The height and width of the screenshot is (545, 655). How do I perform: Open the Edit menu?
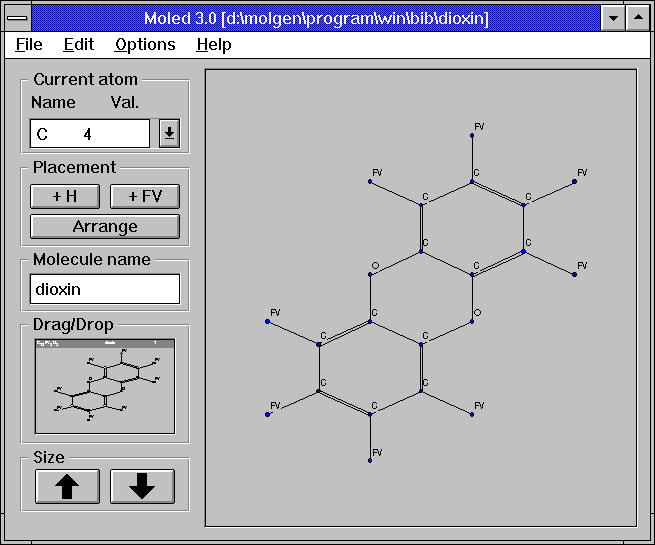pos(79,44)
